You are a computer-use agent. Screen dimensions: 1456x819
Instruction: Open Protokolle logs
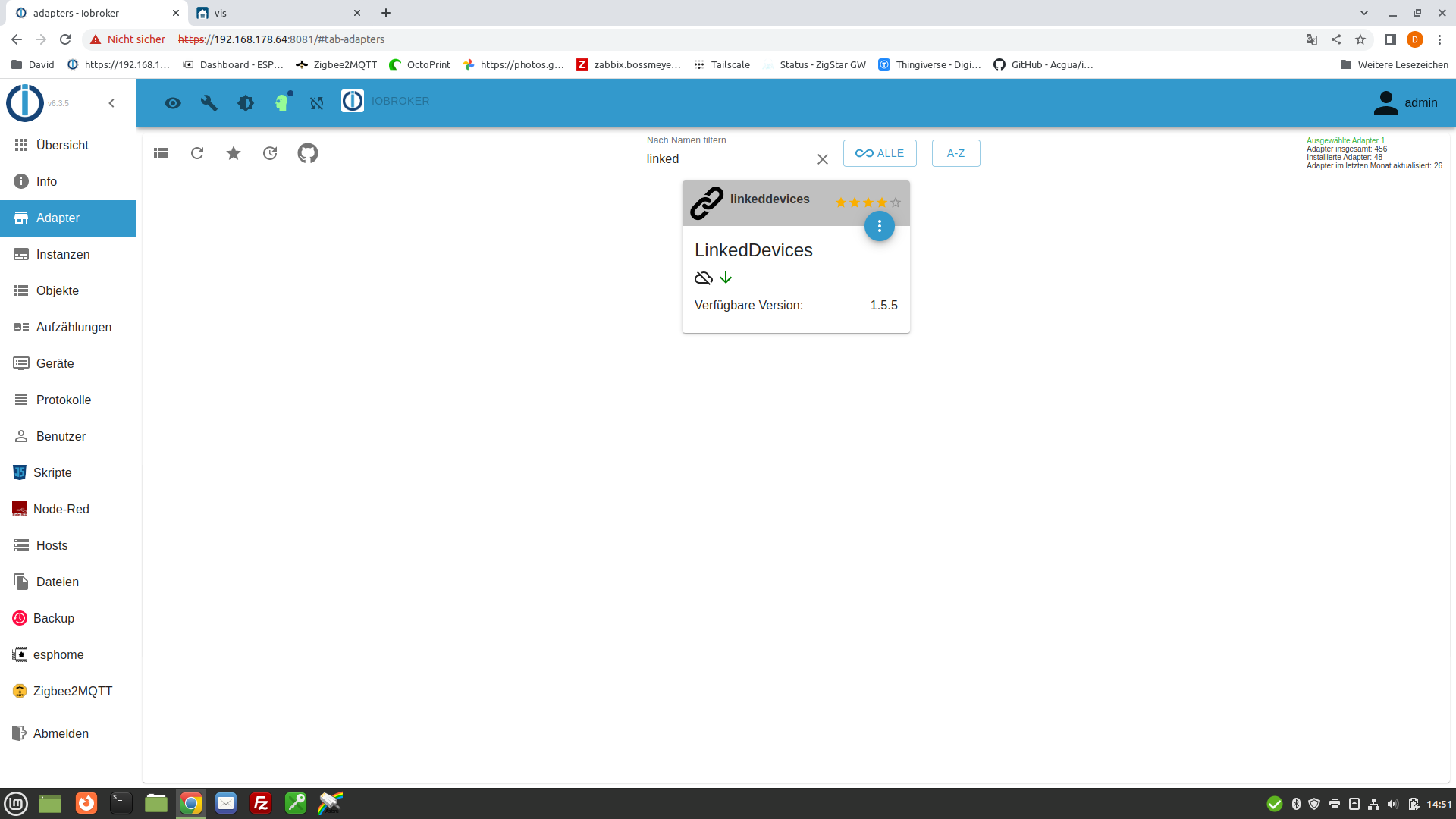(68, 400)
